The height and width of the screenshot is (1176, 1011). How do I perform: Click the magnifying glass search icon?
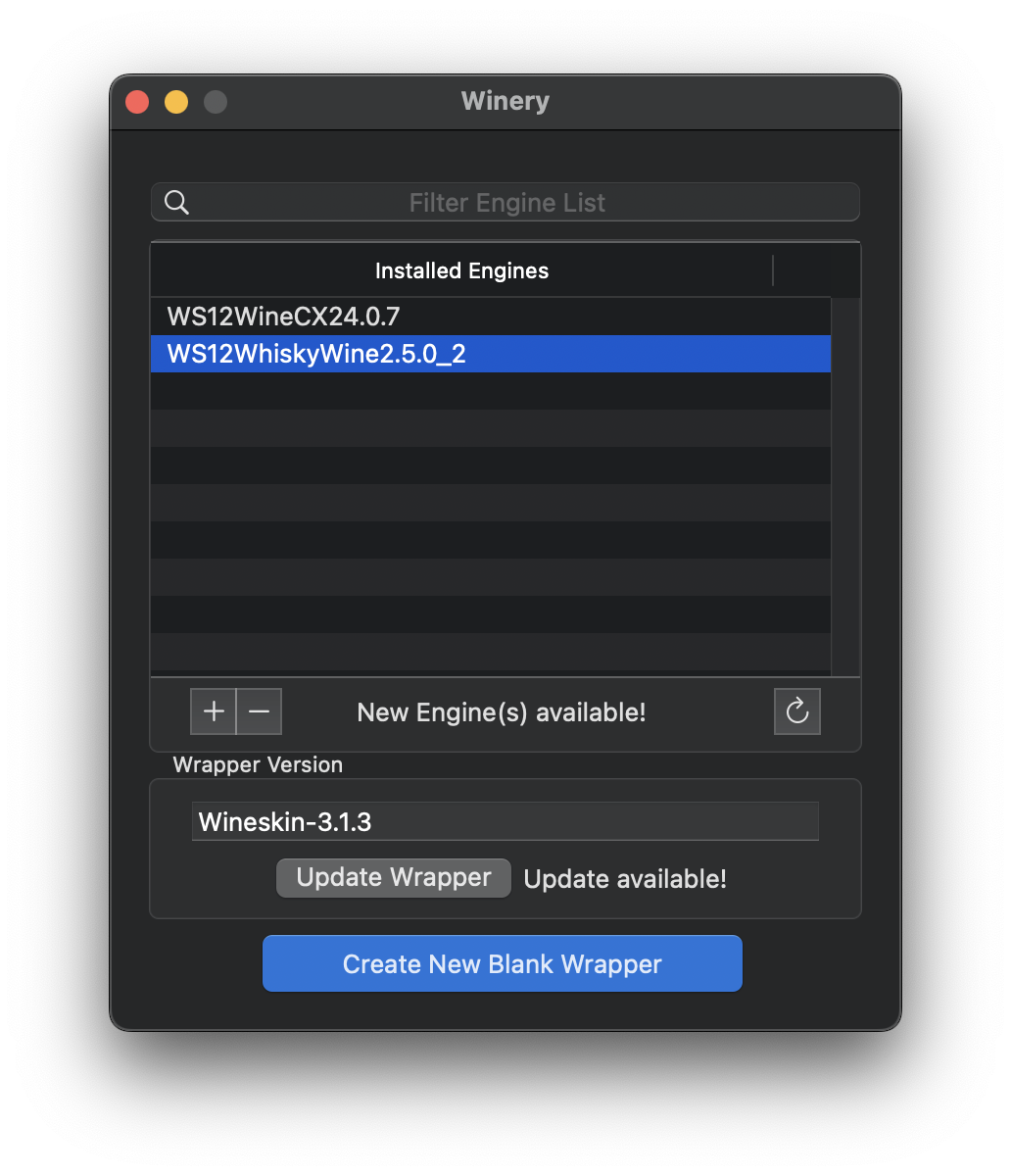click(x=177, y=203)
